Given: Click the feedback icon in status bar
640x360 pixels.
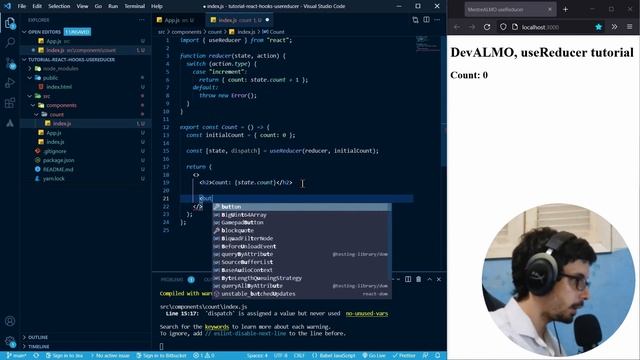Looking at the screenshot, I should 426,356.
